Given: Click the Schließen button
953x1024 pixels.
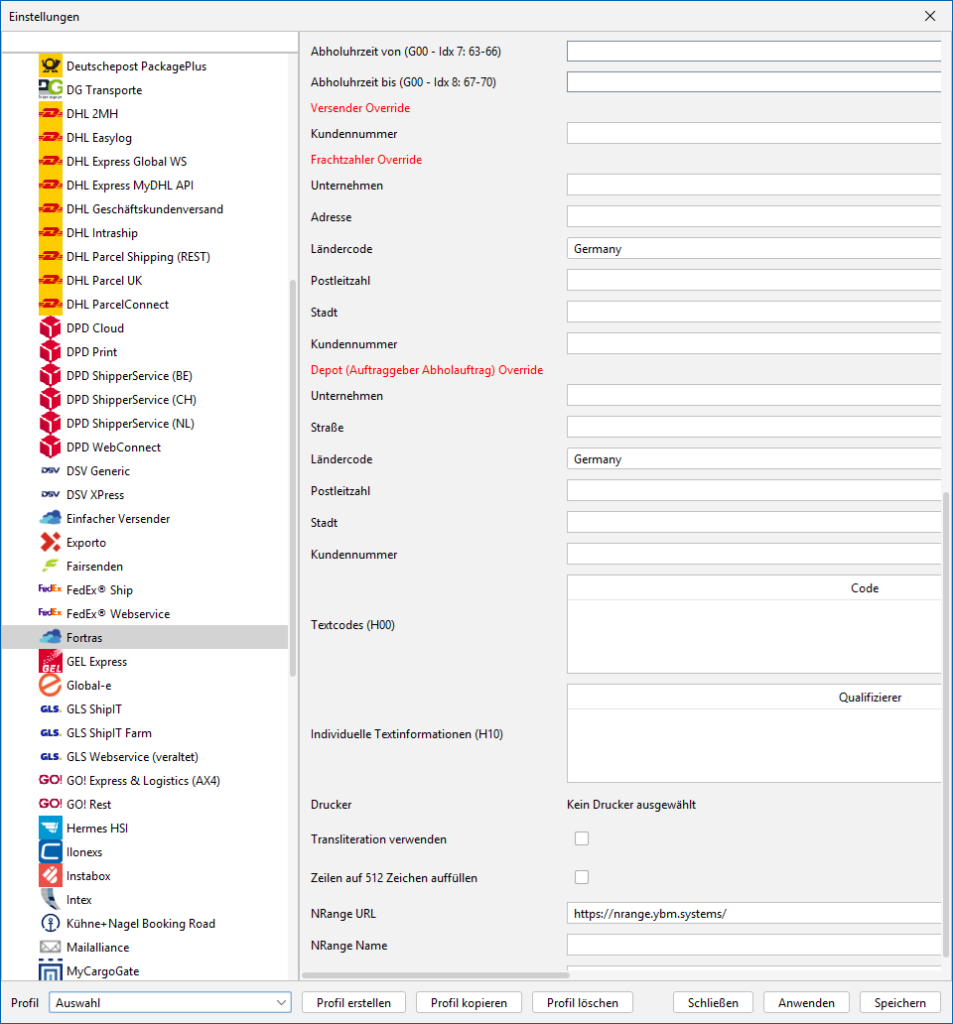Looking at the screenshot, I should click(713, 1002).
